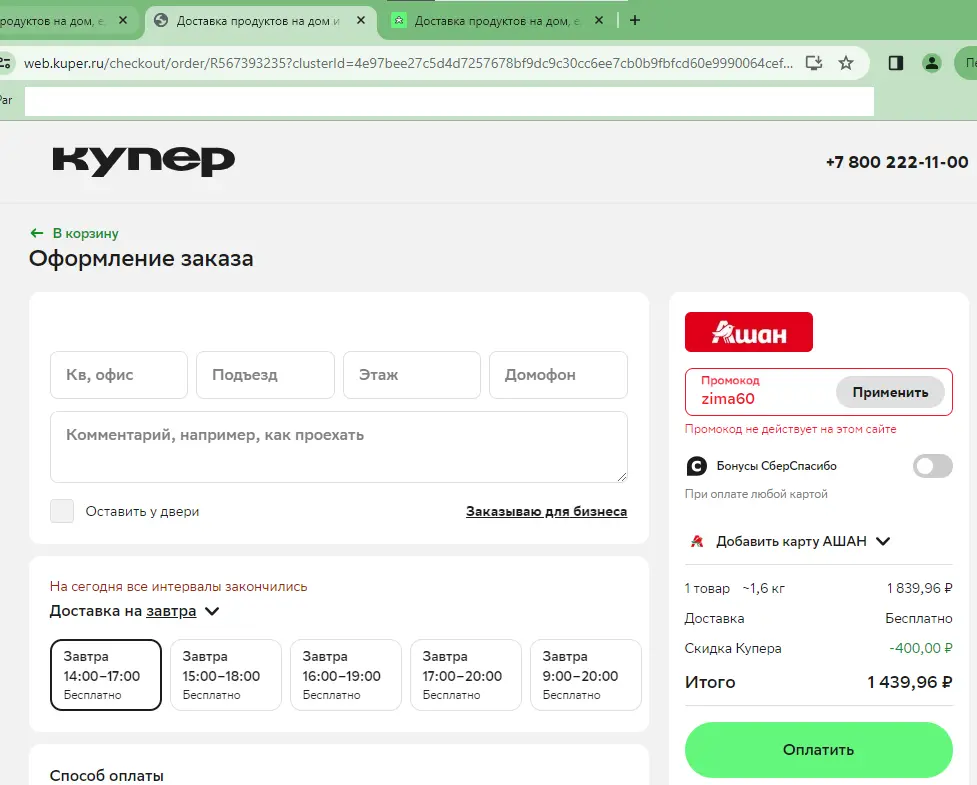
Task: Close the active Доставка продуктов tab
Action: 361,21
